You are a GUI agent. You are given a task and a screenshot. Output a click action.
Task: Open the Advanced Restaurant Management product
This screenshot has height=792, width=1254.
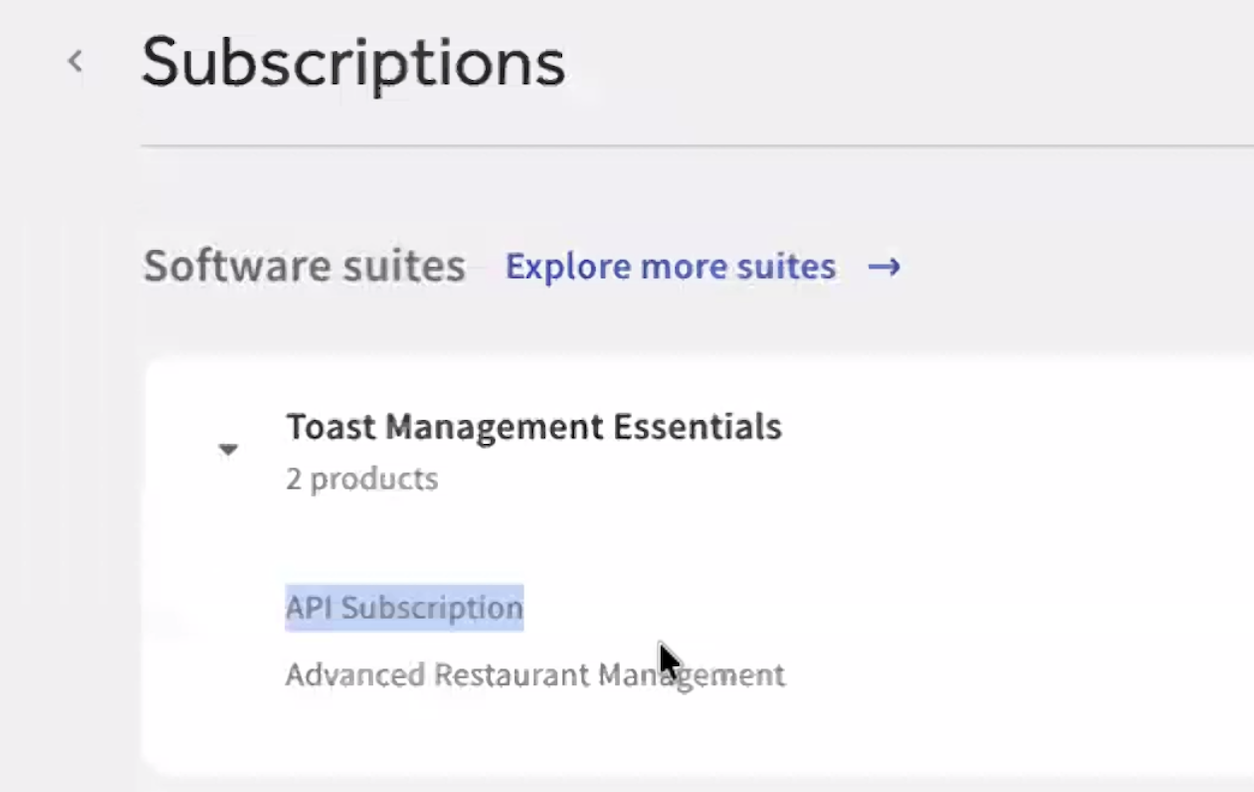click(534, 675)
